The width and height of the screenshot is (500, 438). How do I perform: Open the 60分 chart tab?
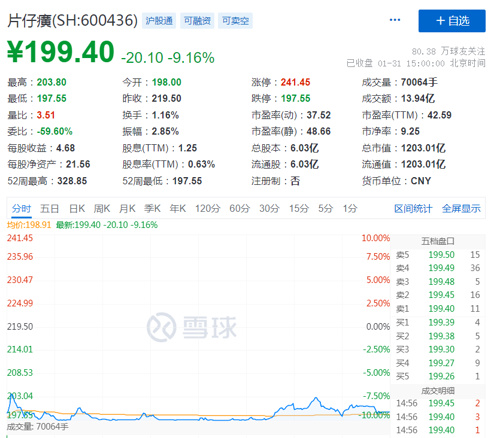(239, 209)
